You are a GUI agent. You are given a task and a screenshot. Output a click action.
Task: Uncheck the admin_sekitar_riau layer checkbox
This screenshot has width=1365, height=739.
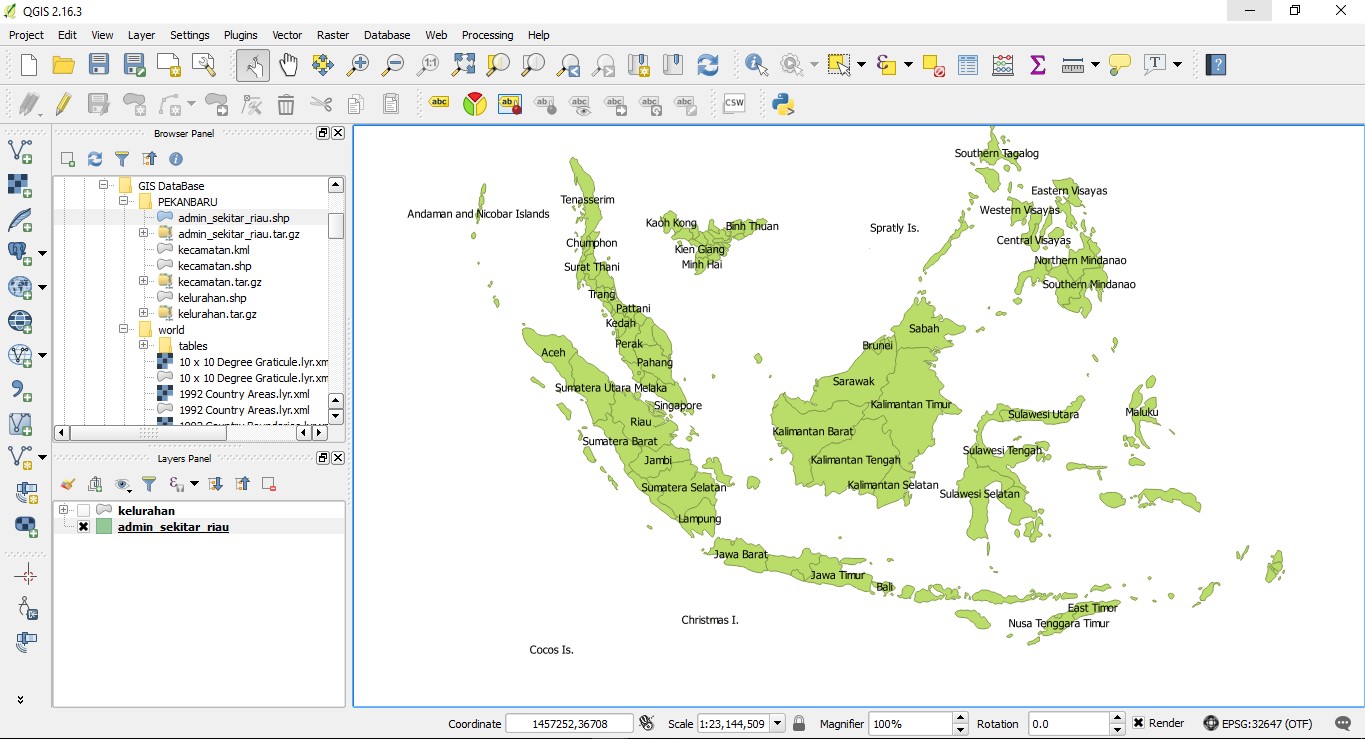point(83,526)
